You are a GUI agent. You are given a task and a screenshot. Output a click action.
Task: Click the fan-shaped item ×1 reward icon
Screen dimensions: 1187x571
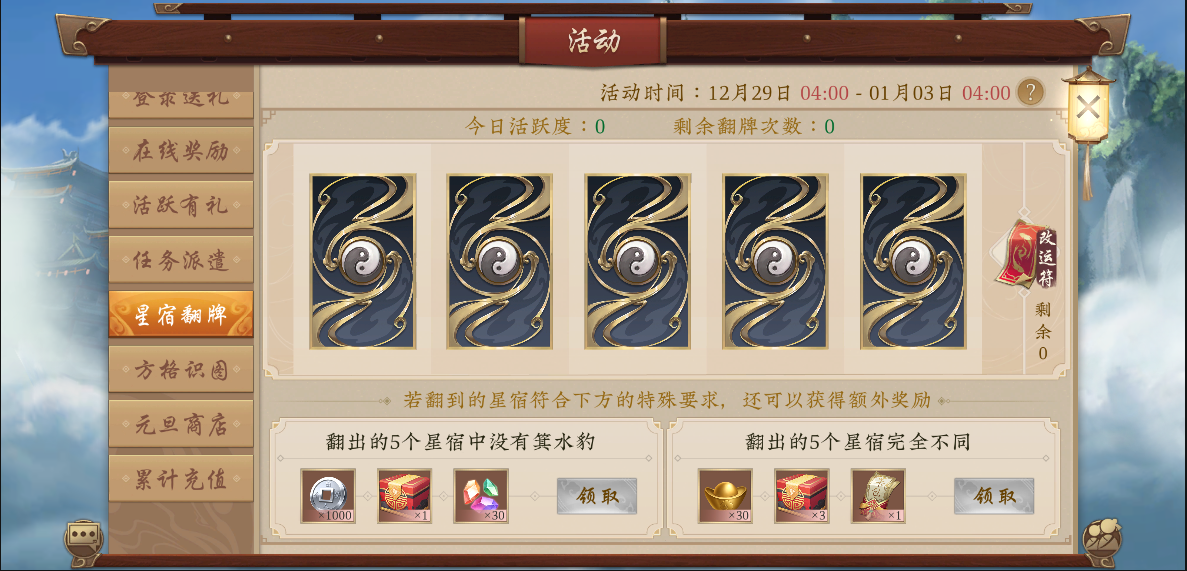(x=878, y=496)
